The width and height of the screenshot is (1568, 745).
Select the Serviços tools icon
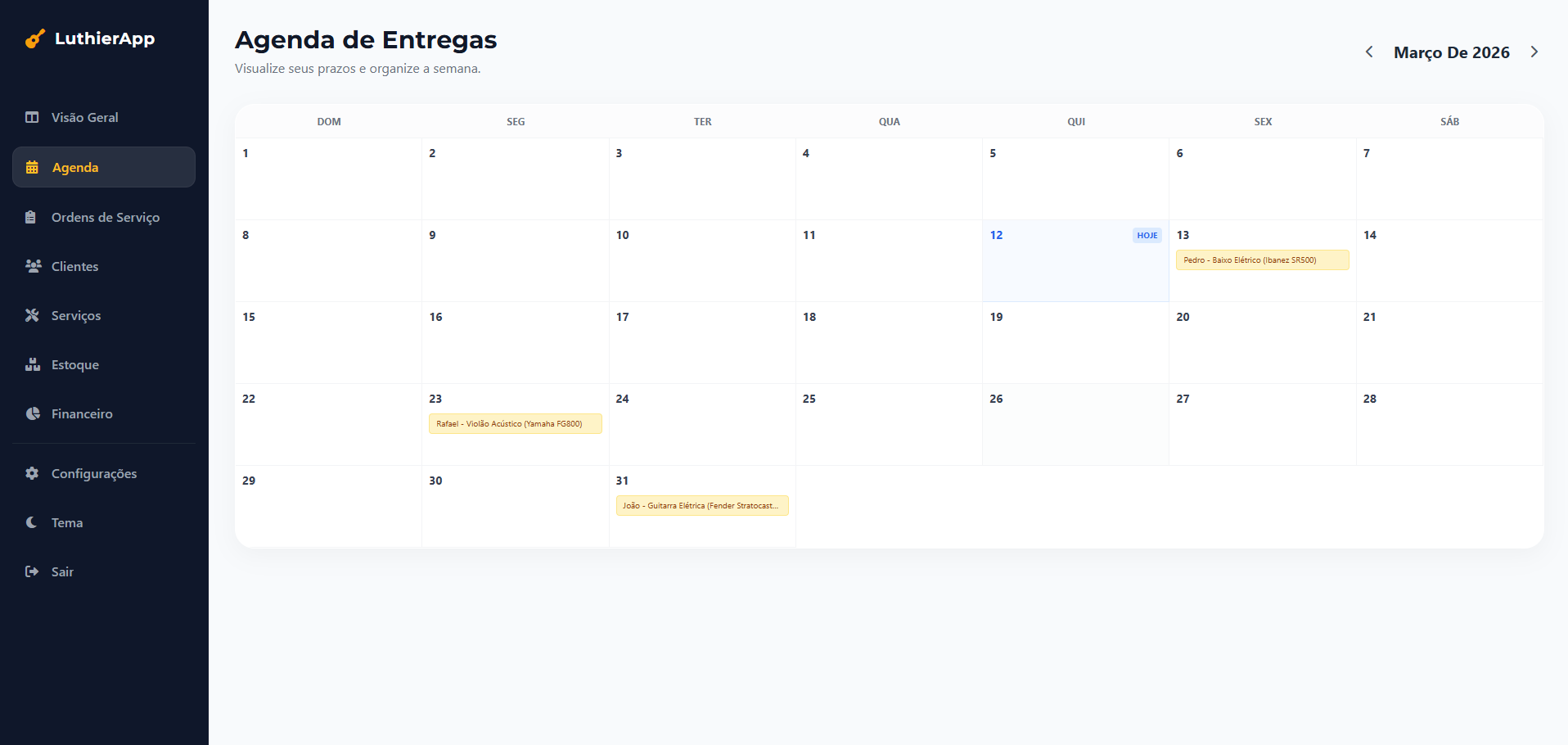click(32, 315)
